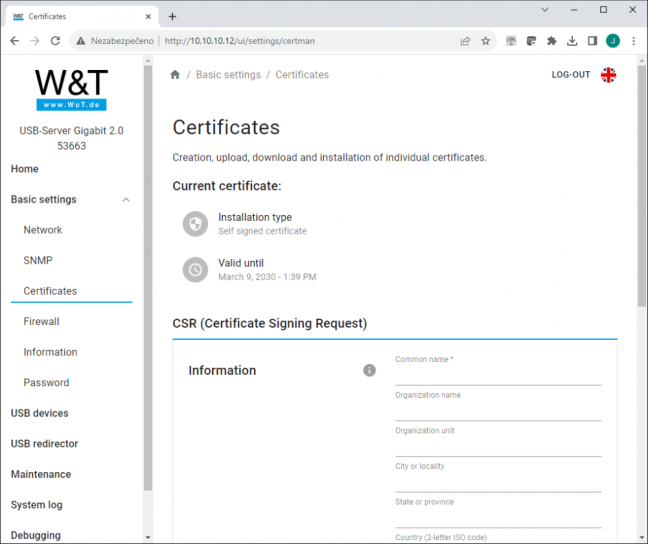Go to Home in the sidebar
Image resolution: width=648 pixels, height=544 pixels.
25,169
